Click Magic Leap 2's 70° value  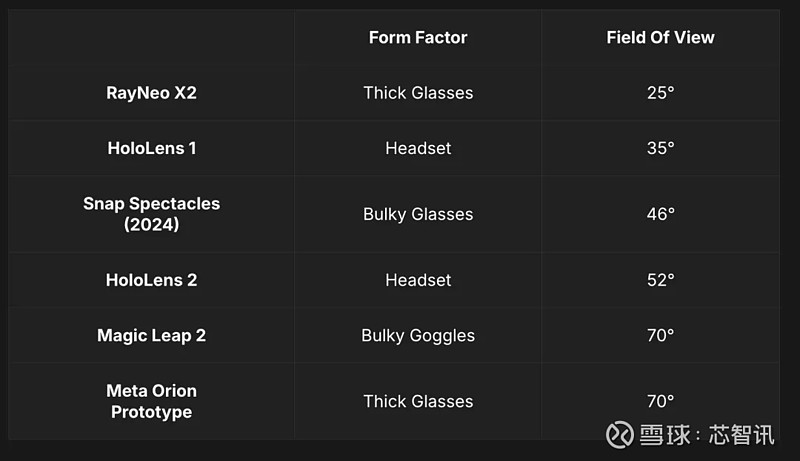click(x=660, y=335)
